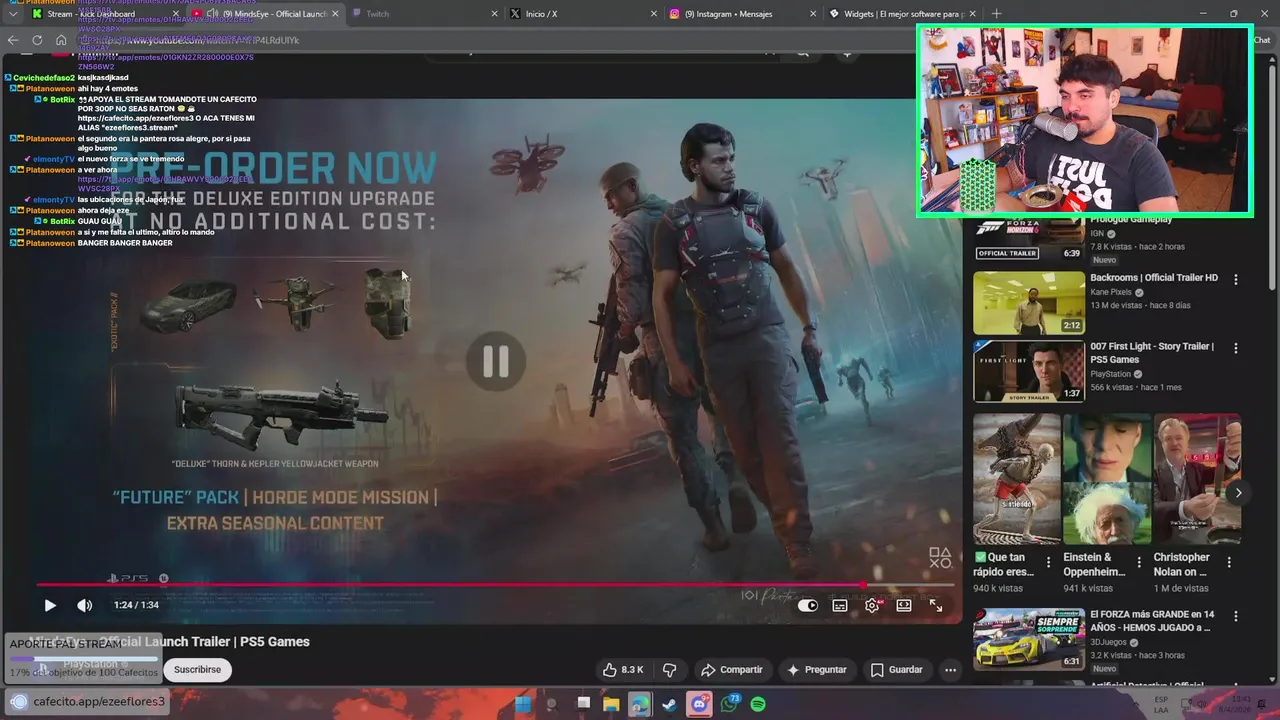Mute the video volume speaker icon

85,605
